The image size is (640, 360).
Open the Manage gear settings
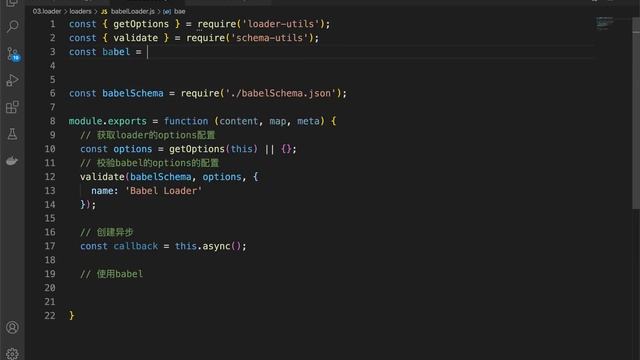[12, 353]
